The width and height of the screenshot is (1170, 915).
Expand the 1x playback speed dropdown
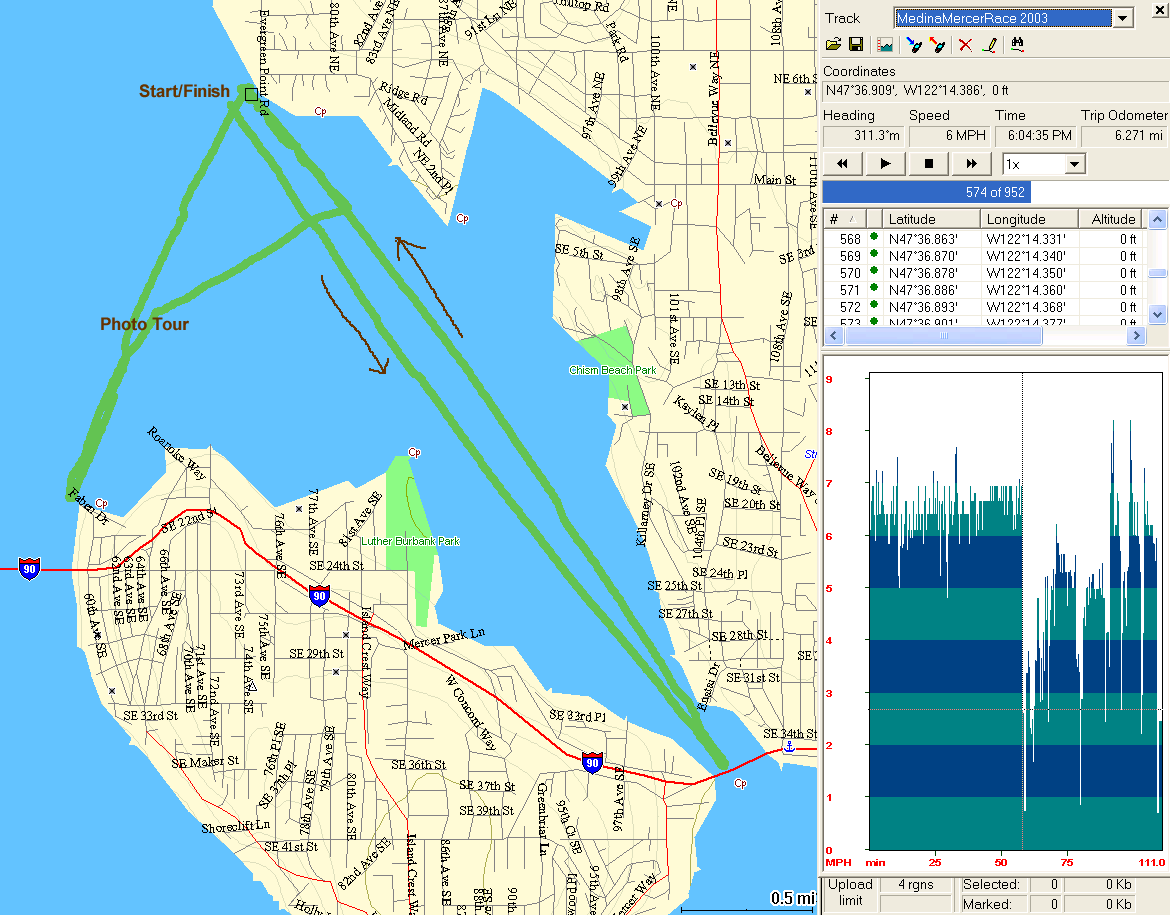1075,164
